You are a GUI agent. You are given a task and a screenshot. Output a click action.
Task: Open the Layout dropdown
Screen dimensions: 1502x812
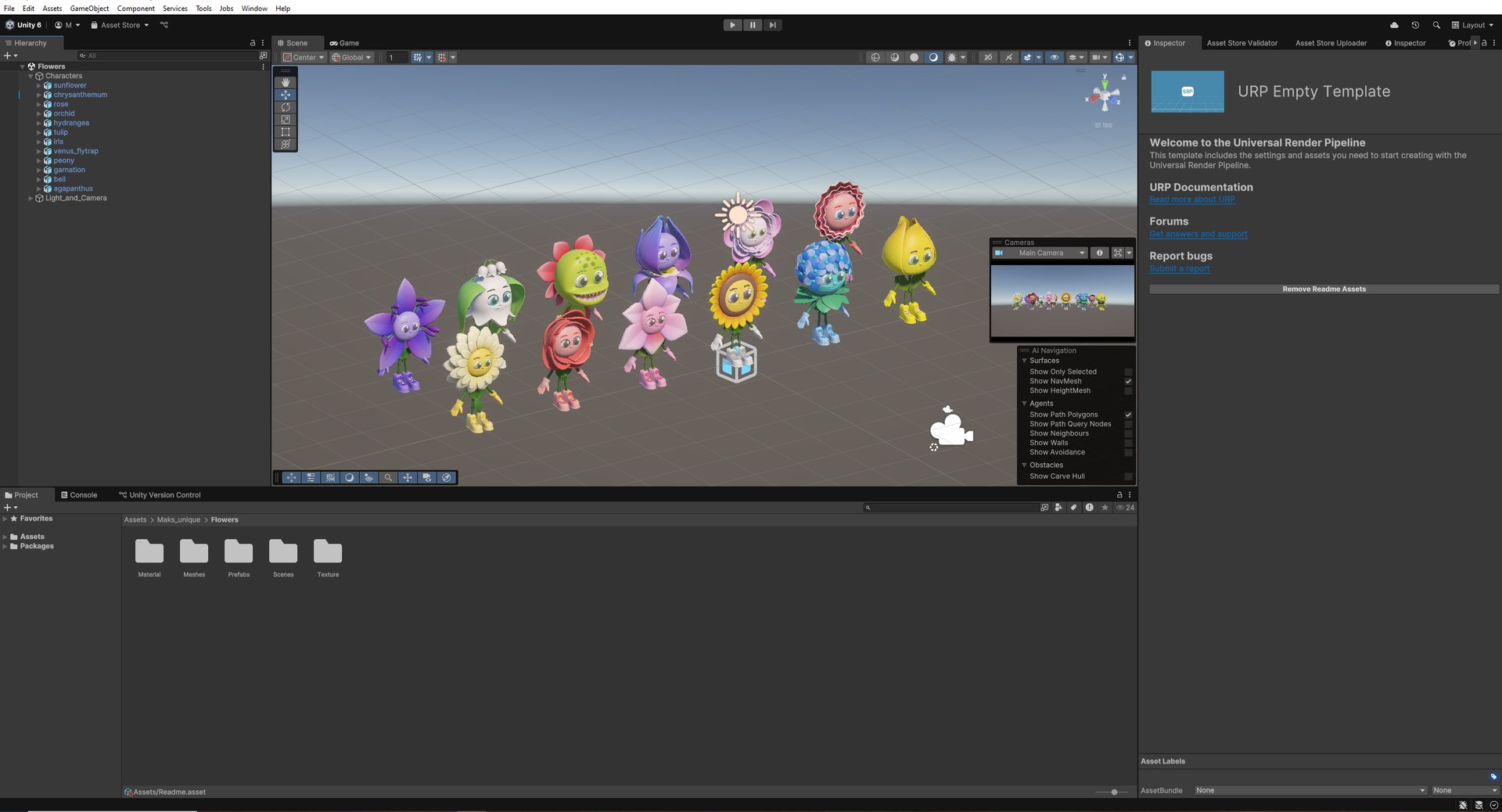tap(1472, 25)
